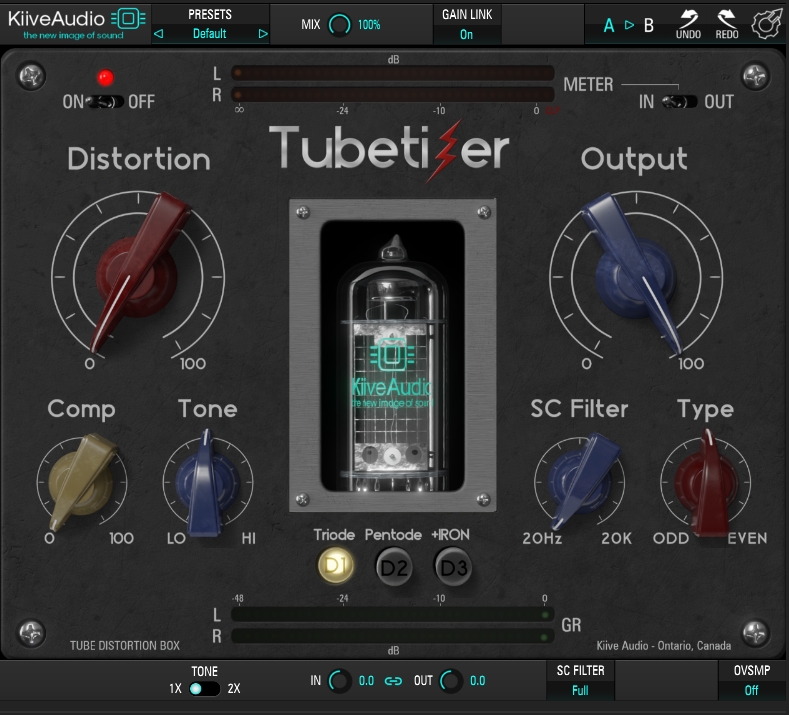789x715 pixels.
Task: Toggle the in/out gain link chain icon
Action: tap(393, 681)
